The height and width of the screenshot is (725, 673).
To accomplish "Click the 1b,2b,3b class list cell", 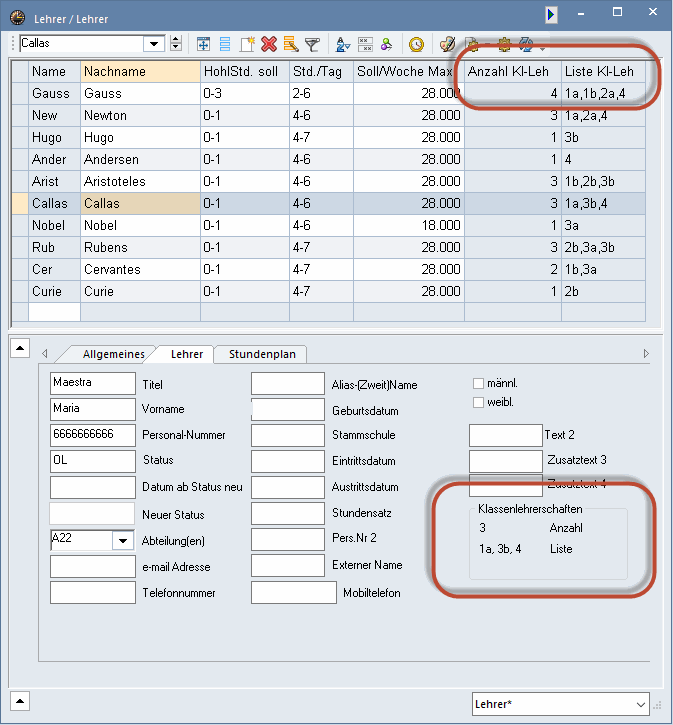I will [603, 182].
